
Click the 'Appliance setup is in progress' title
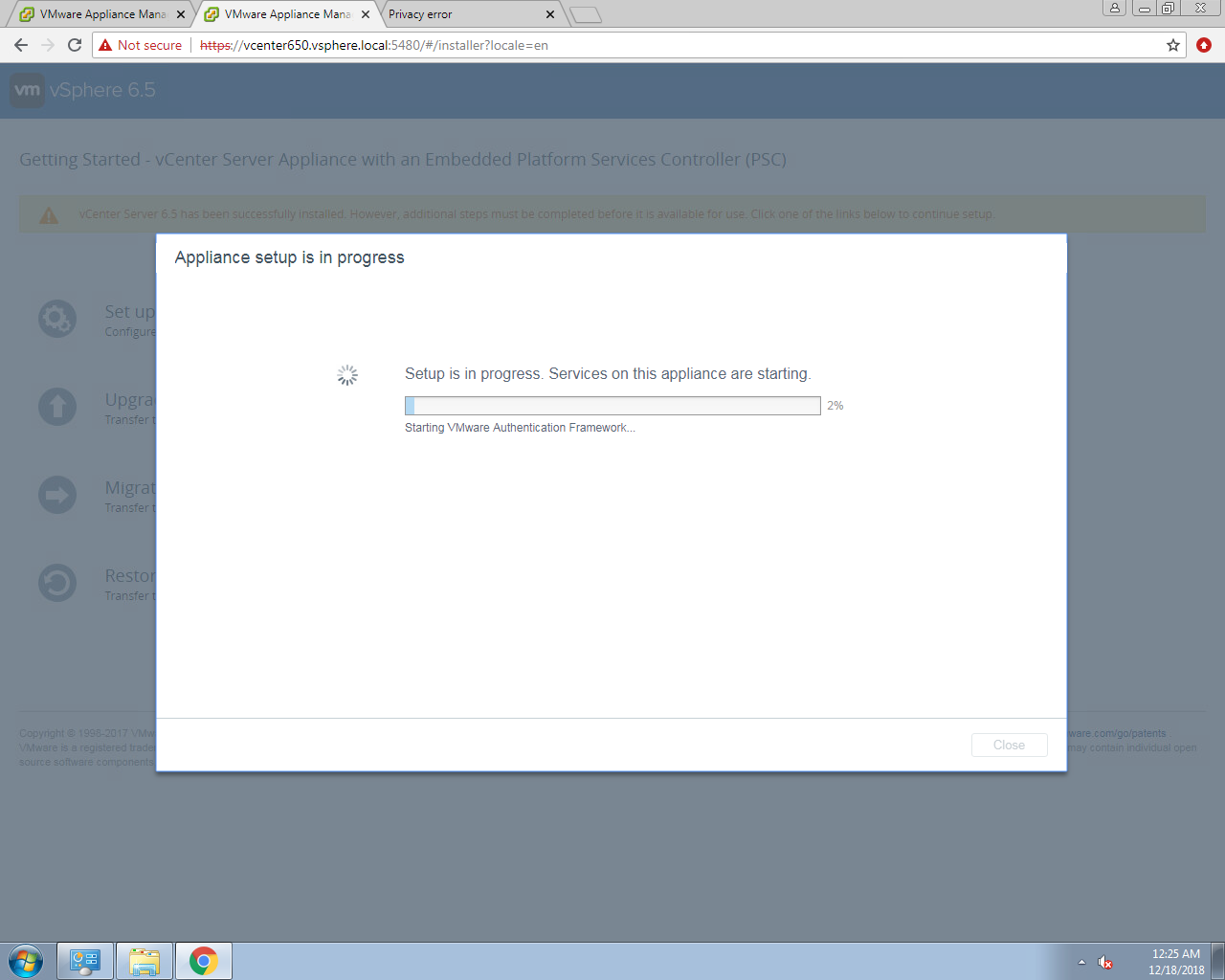point(289,257)
